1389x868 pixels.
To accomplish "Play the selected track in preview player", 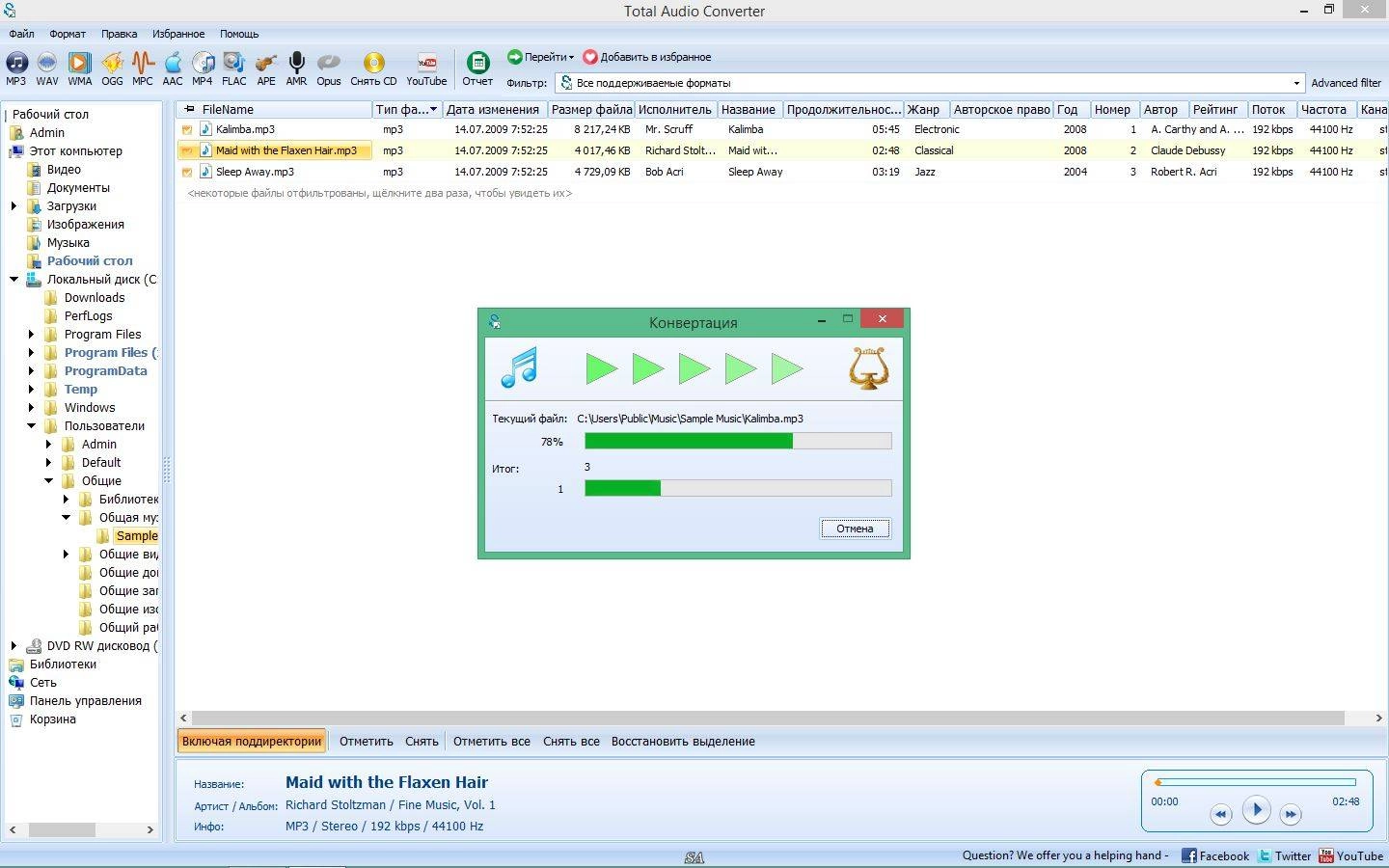I will (x=1256, y=810).
